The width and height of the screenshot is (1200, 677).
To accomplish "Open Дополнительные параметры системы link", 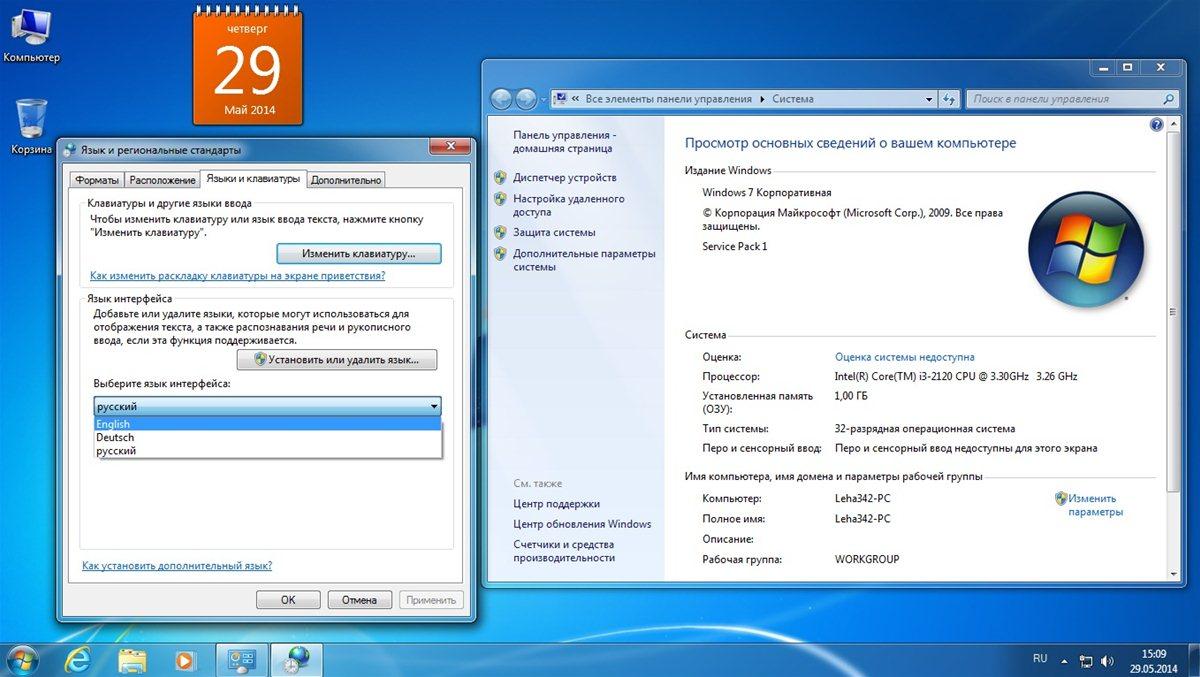I will tap(585, 260).
